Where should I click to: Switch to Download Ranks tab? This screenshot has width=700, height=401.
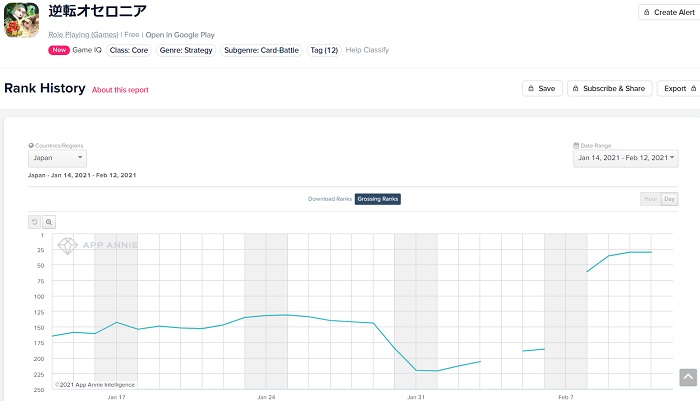click(x=330, y=199)
